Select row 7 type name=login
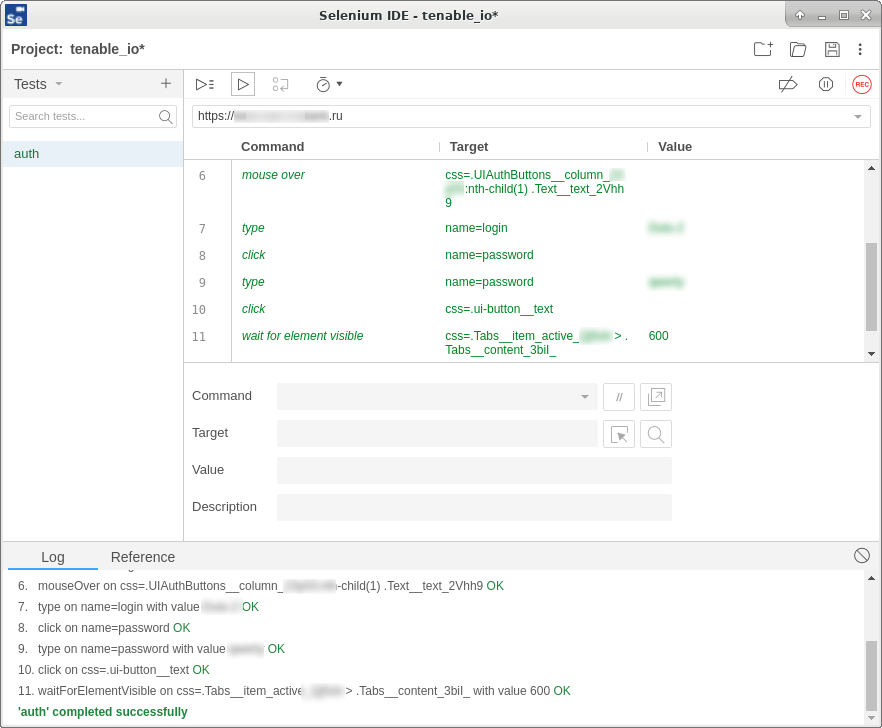The image size is (882, 728). 524,228
